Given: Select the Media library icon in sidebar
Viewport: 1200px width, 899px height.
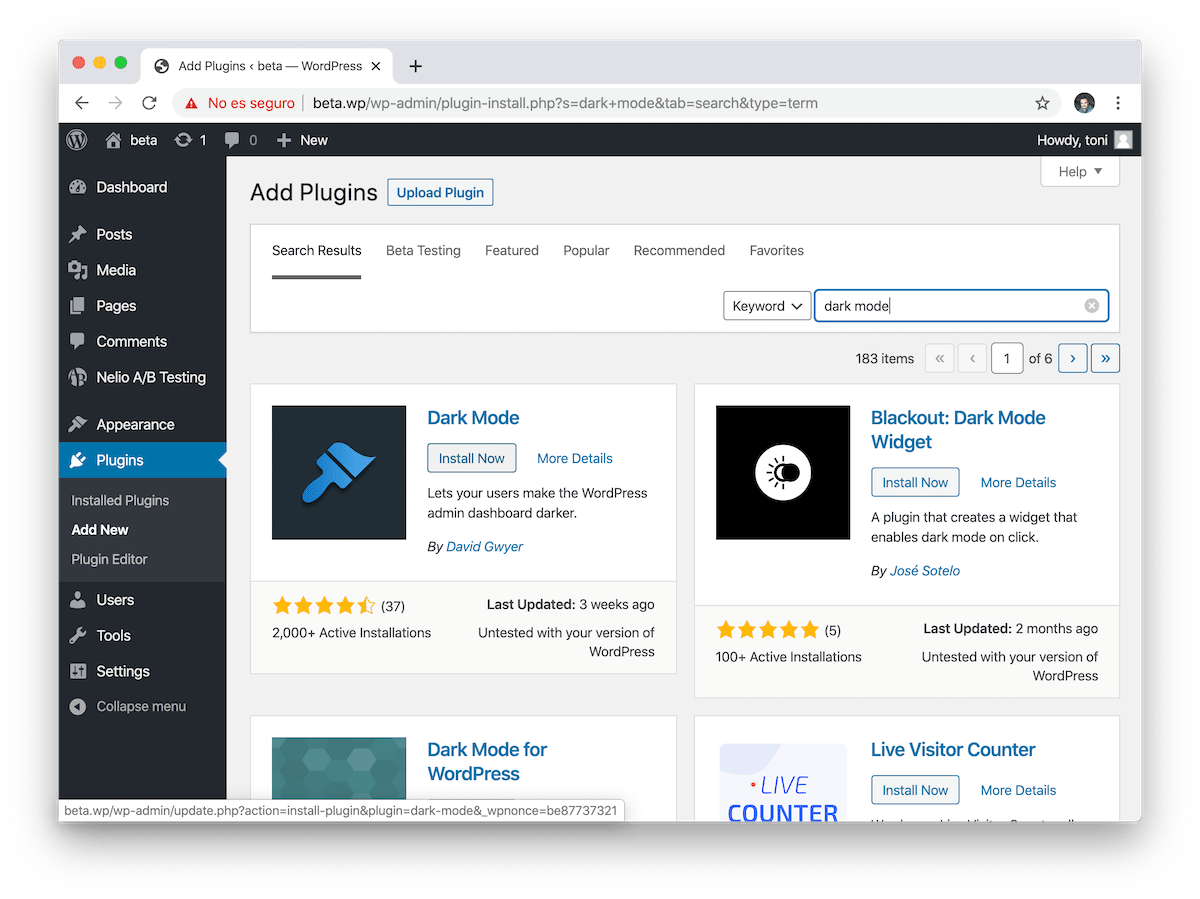Looking at the screenshot, I should tap(78, 269).
